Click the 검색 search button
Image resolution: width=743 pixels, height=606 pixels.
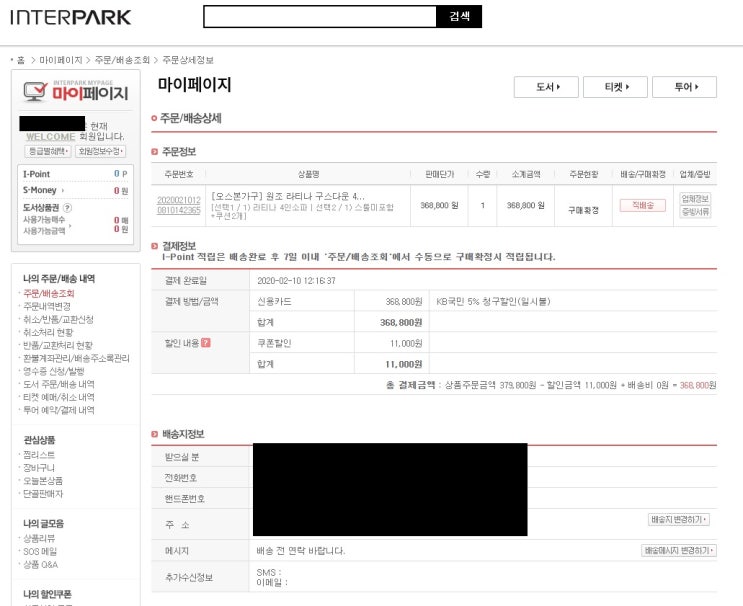coord(459,17)
